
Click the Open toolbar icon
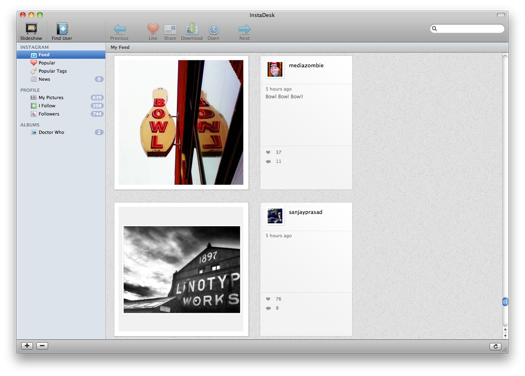pyautogui.click(x=213, y=32)
